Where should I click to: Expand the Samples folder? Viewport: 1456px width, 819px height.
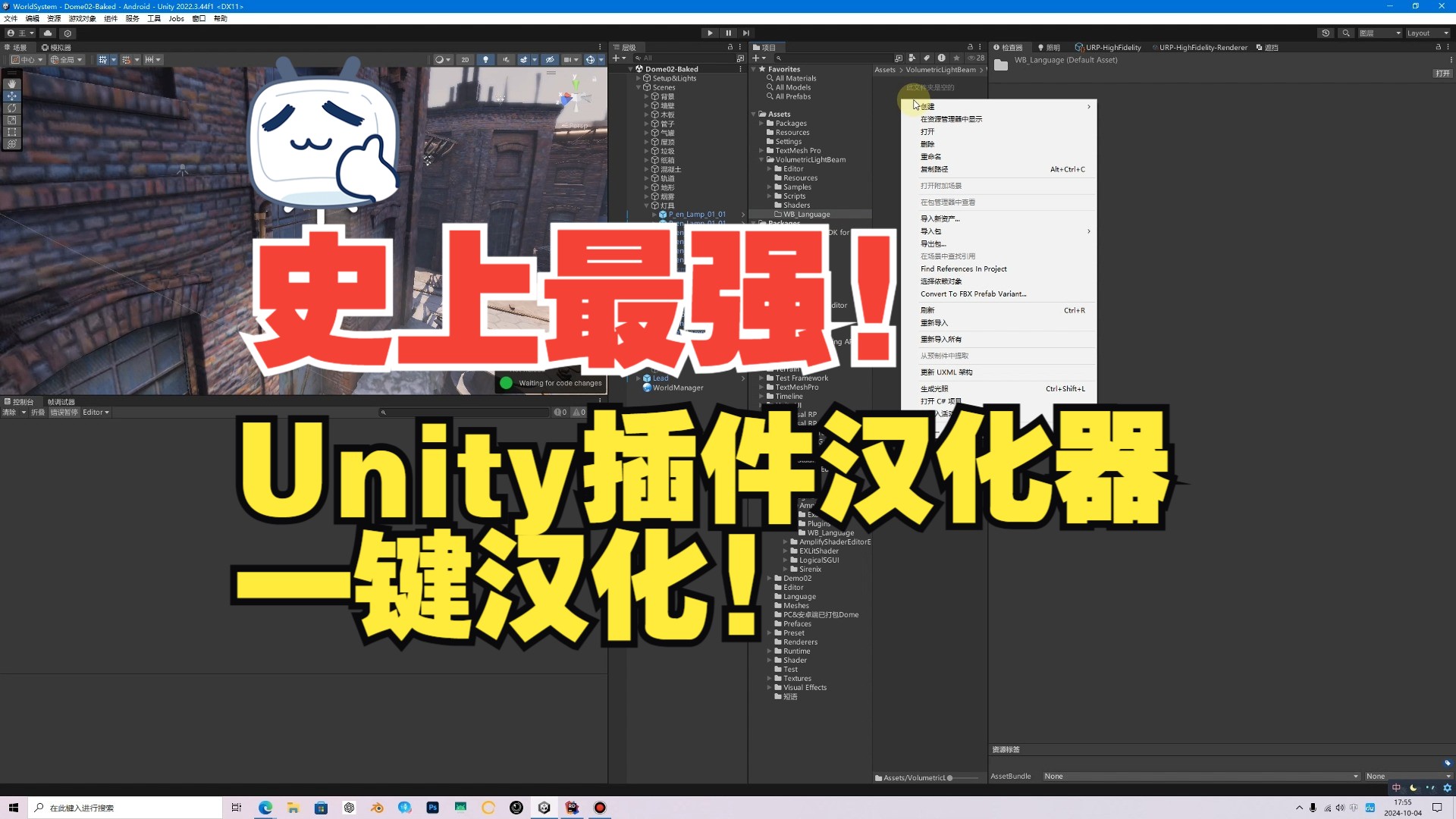point(769,187)
